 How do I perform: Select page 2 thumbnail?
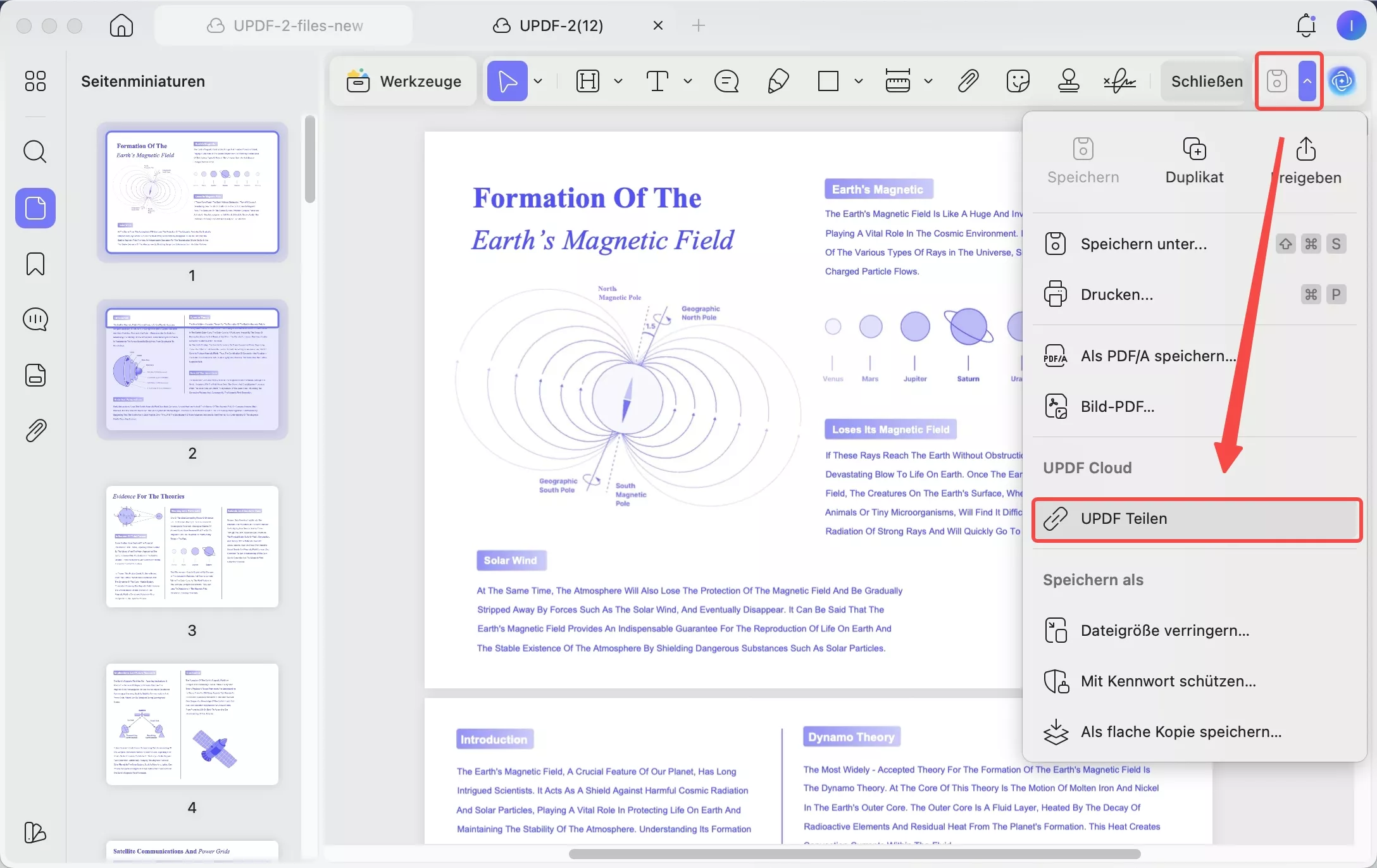click(192, 369)
